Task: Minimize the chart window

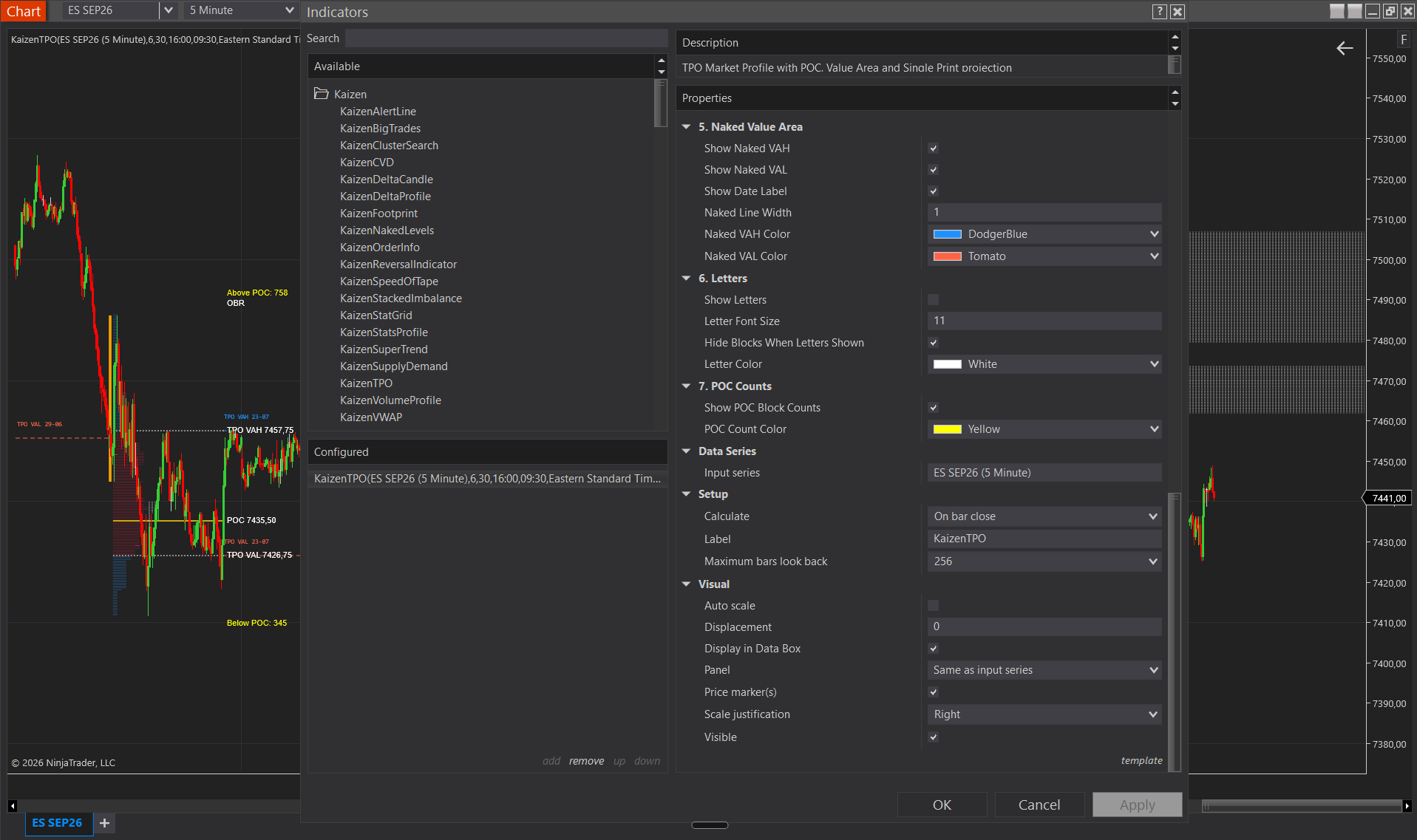Action: click(1373, 11)
